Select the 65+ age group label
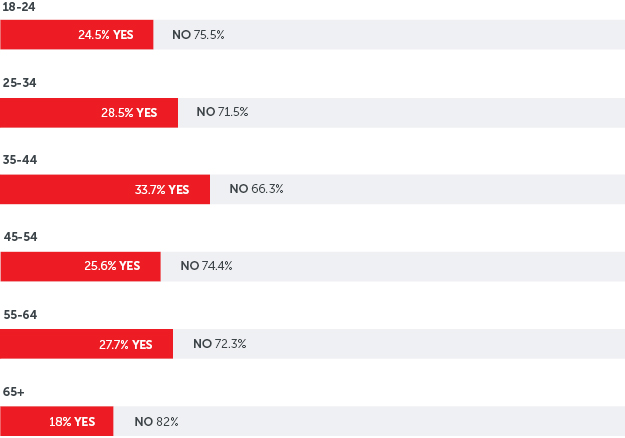625x438 pixels. point(14,392)
